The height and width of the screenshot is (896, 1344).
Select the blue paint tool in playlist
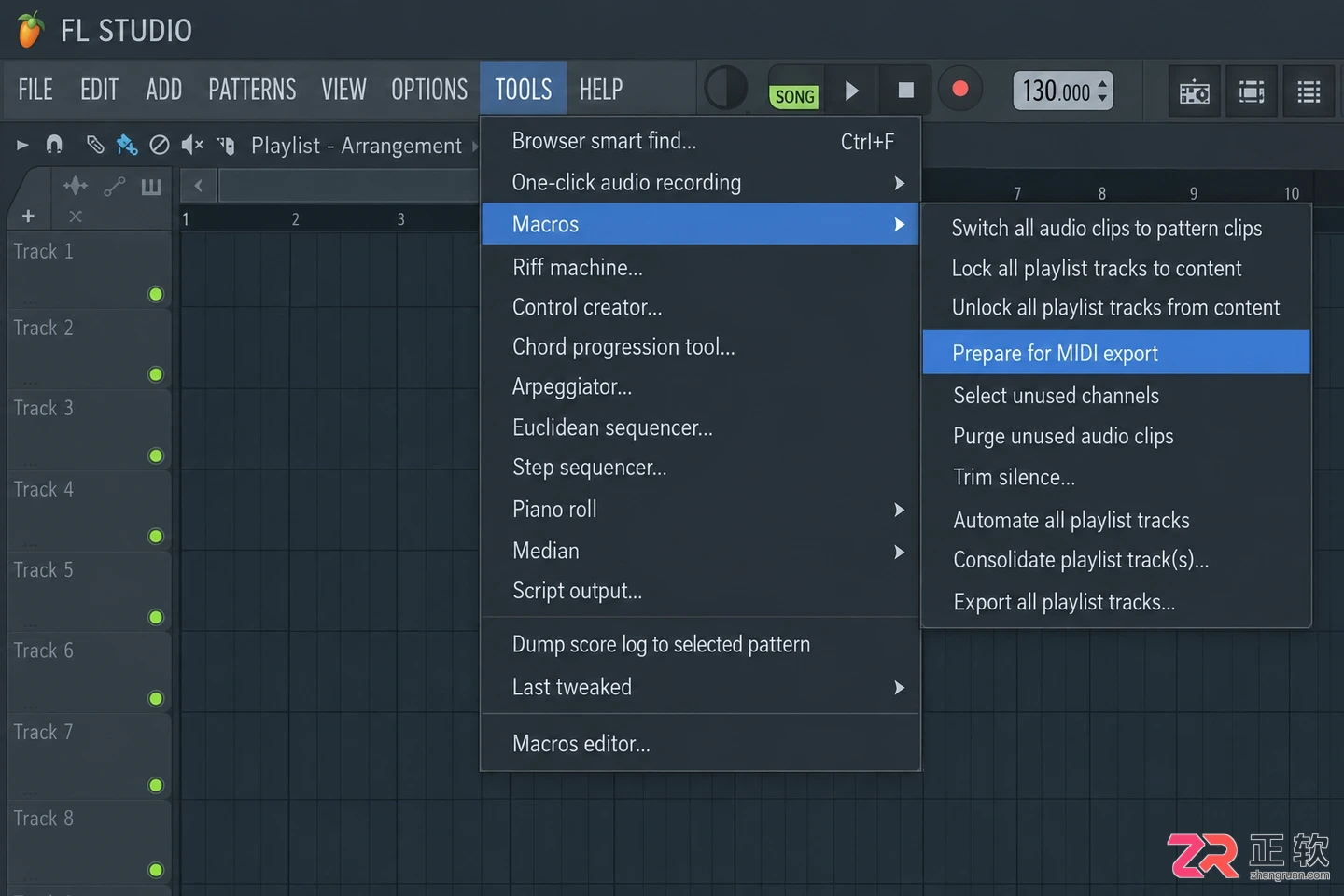pyautogui.click(x=126, y=144)
